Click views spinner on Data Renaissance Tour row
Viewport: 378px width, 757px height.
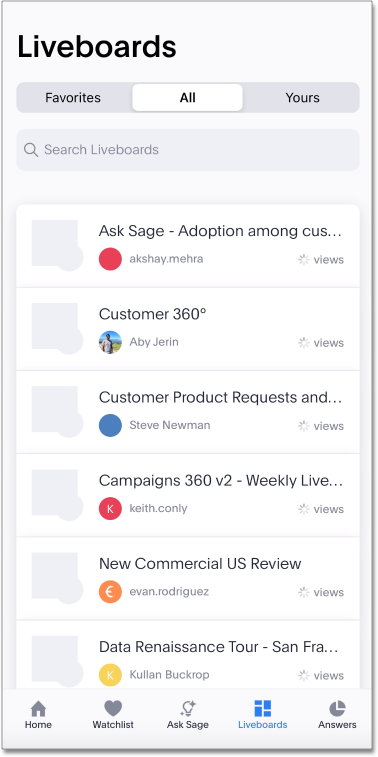click(304, 675)
